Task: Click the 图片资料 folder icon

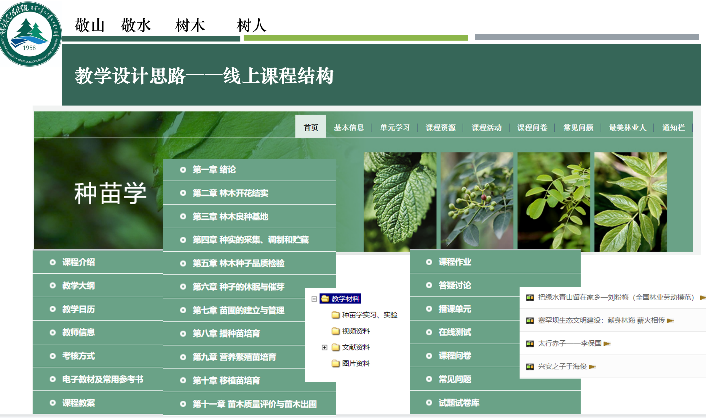Action: [x=336, y=364]
